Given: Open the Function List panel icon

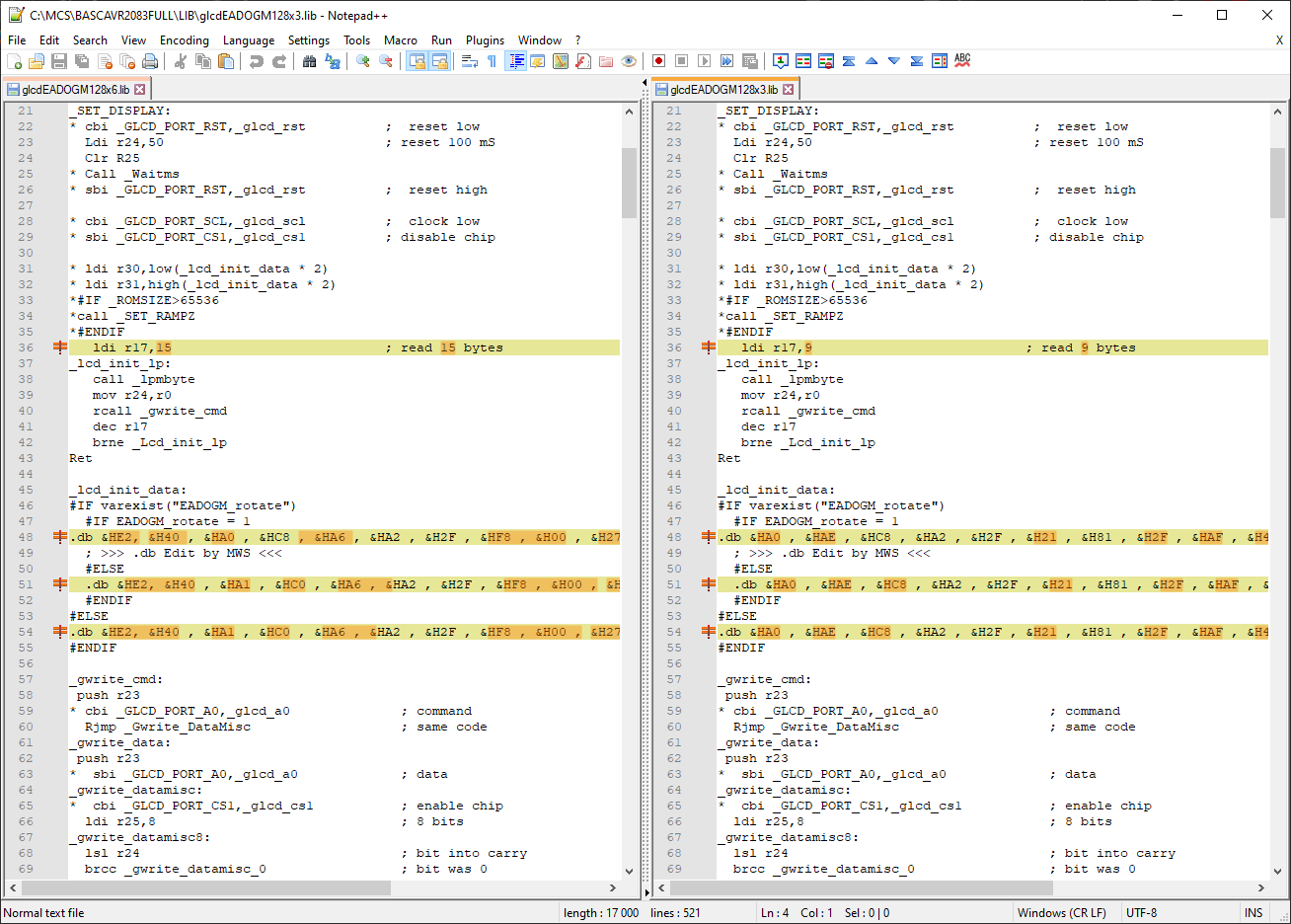Looking at the screenshot, I should point(583,61).
